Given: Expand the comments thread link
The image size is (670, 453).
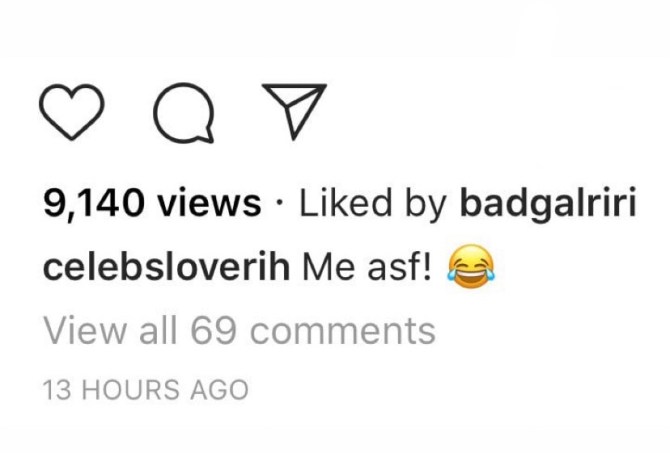Looking at the screenshot, I should tap(239, 330).
